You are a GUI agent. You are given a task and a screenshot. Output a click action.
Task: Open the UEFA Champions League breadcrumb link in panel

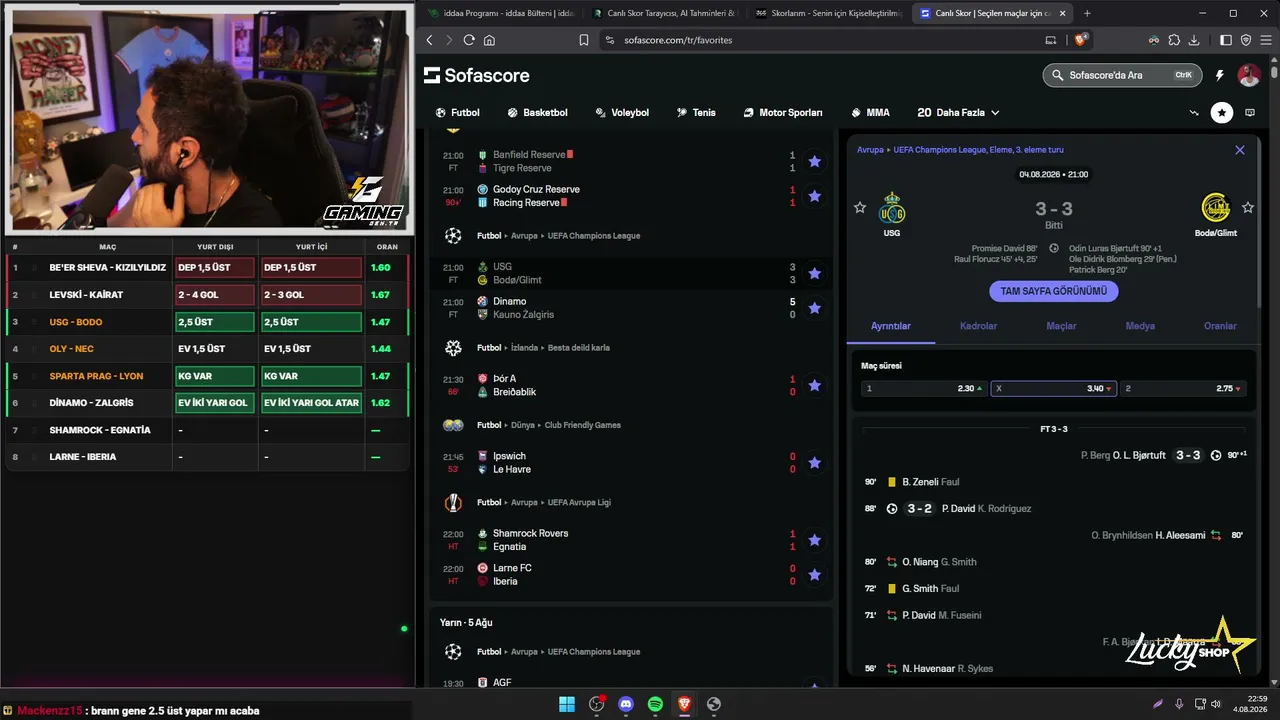[x=978, y=150]
